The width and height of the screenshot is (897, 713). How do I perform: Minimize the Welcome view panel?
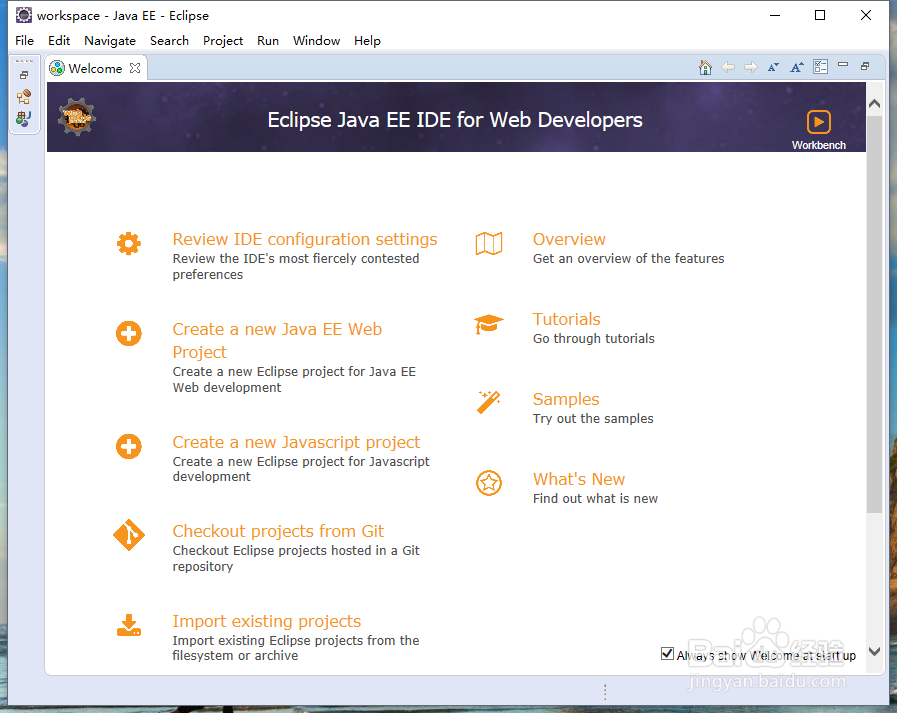pyautogui.click(x=843, y=65)
